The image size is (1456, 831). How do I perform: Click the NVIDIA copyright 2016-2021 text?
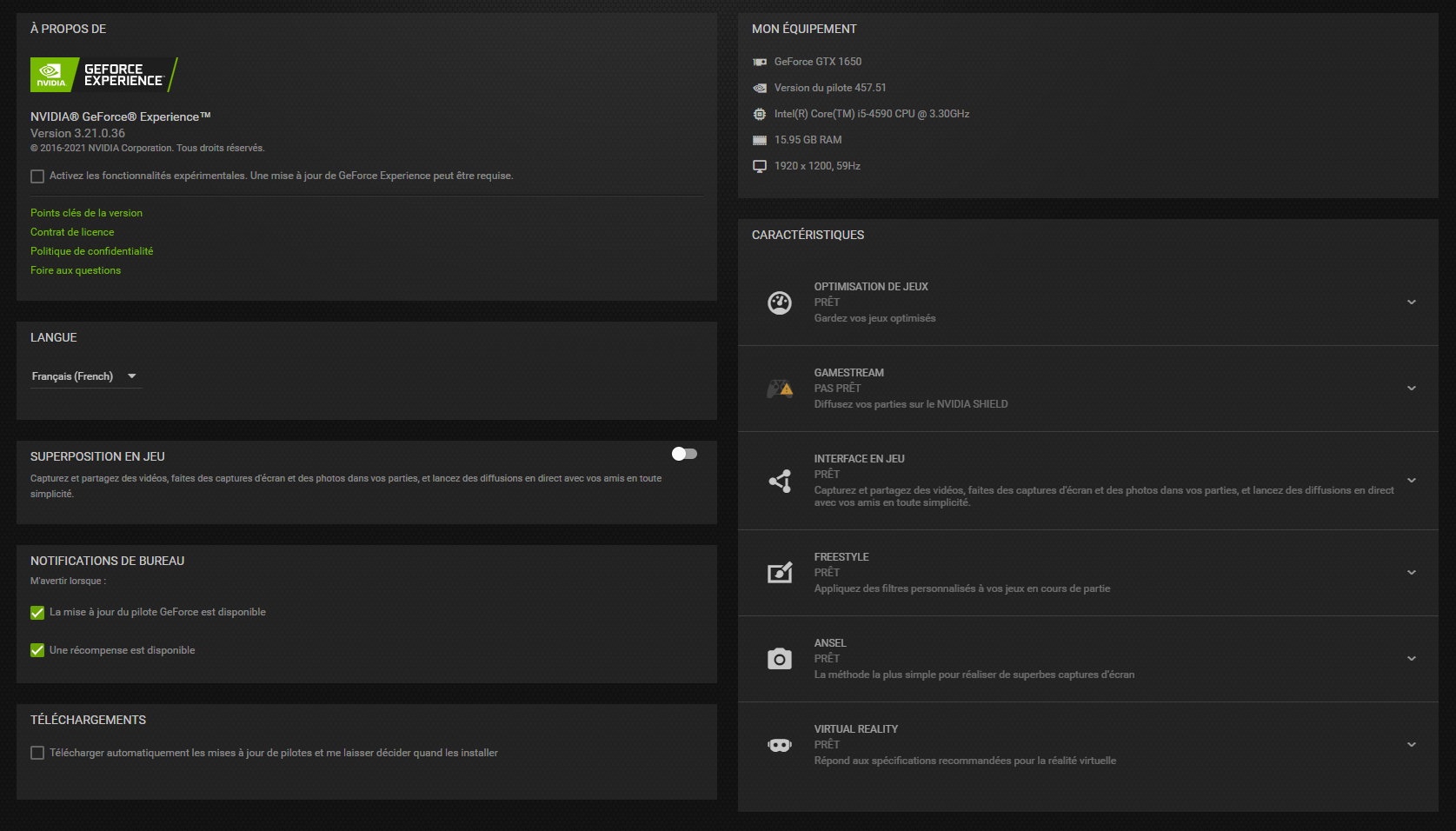[x=147, y=148]
